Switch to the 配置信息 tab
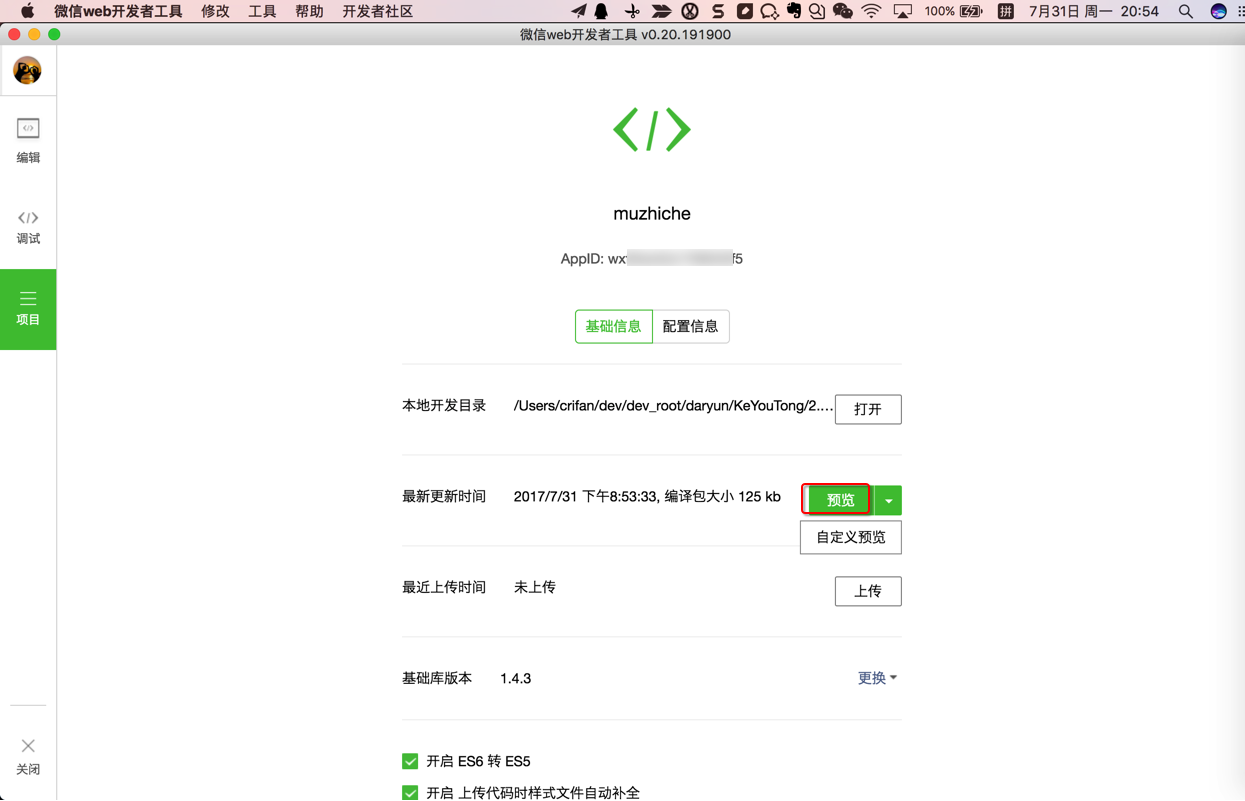The height and width of the screenshot is (801, 1245). pyautogui.click(x=690, y=326)
